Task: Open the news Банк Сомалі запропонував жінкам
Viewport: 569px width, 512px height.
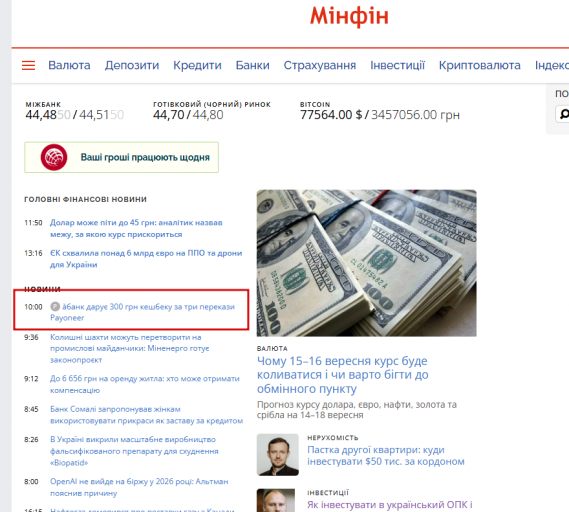Action: point(146,415)
